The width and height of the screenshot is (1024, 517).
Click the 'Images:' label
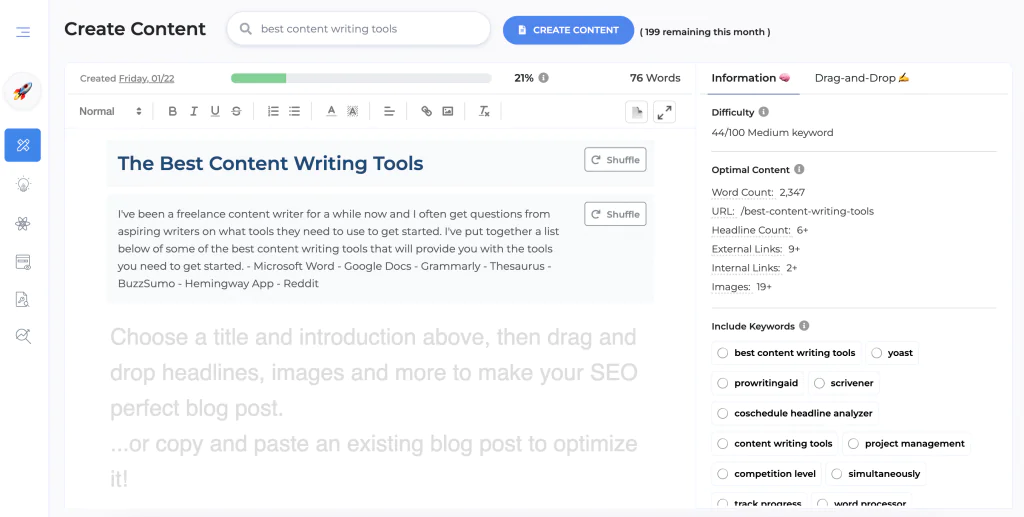click(731, 287)
